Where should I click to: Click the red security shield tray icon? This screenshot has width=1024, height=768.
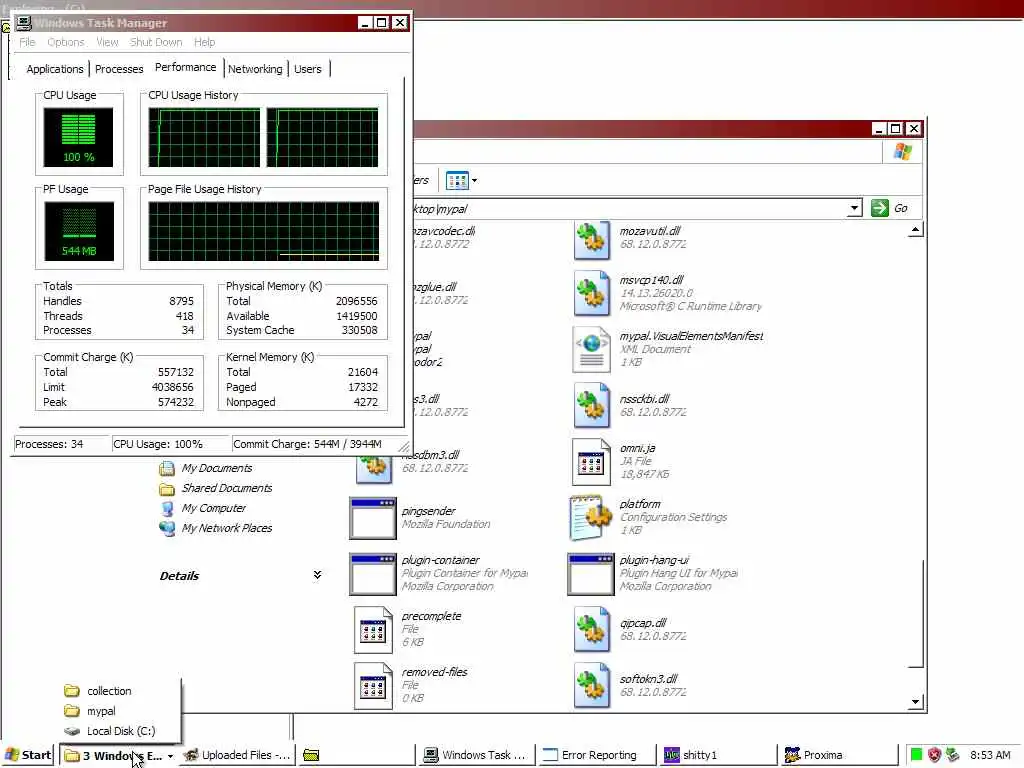pyautogui.click(x=935, y=755)
